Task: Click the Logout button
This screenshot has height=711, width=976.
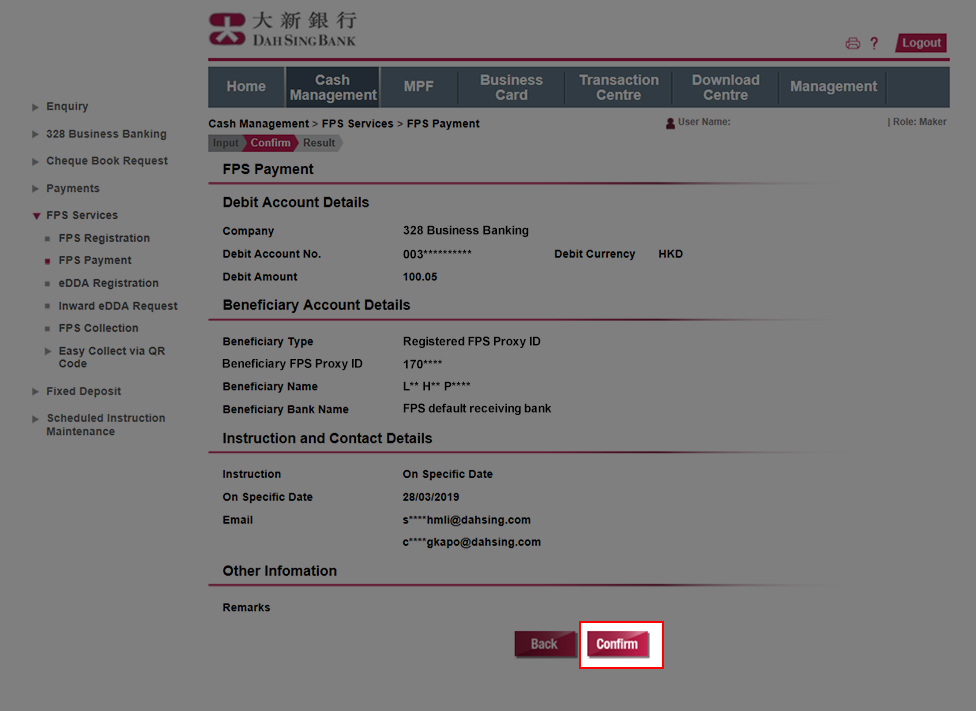Action: click(921, 43)
